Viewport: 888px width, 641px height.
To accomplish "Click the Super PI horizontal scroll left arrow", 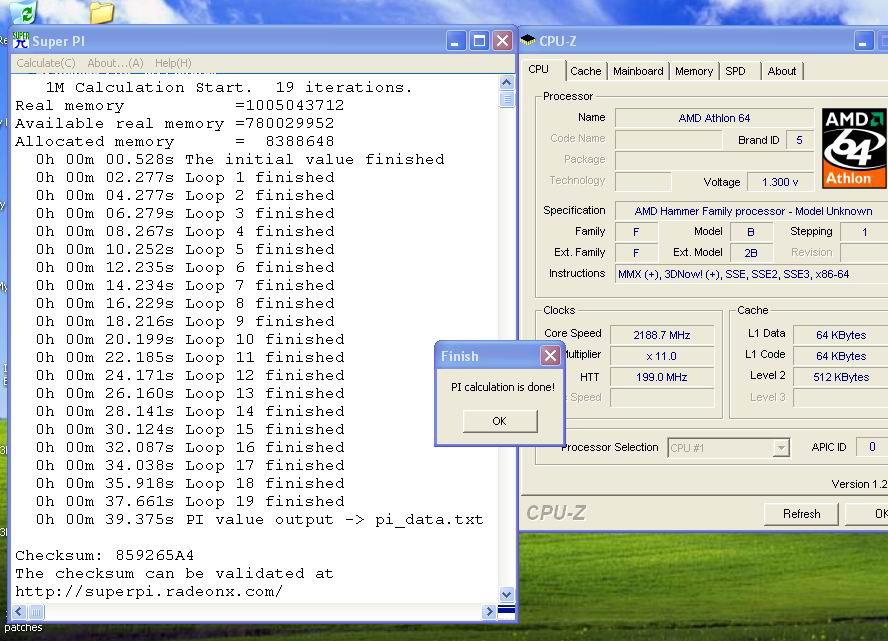I will (19, 612).
